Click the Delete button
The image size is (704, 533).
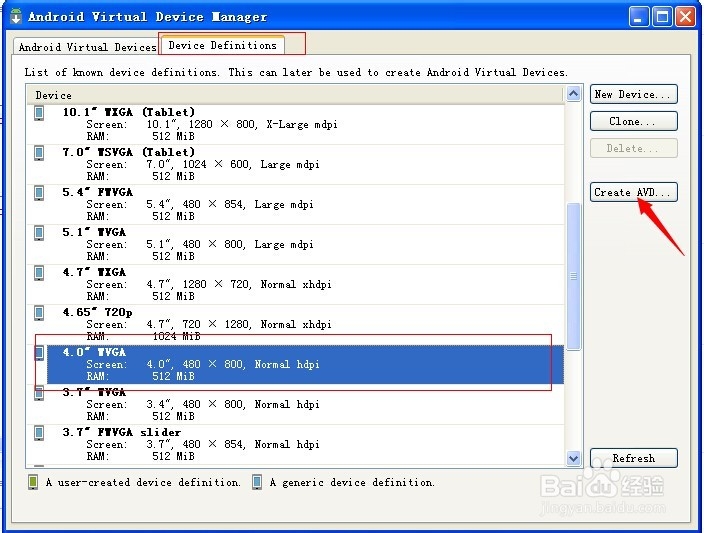(634, 148)
